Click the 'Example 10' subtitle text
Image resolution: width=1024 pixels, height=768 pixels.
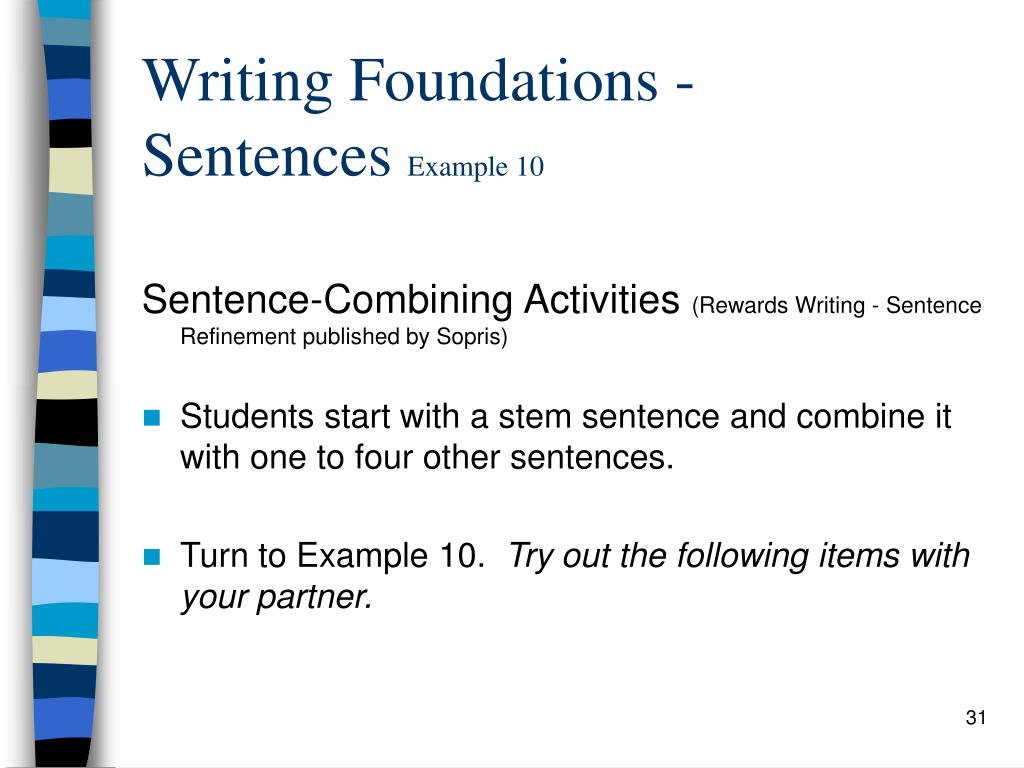point(475,166)
